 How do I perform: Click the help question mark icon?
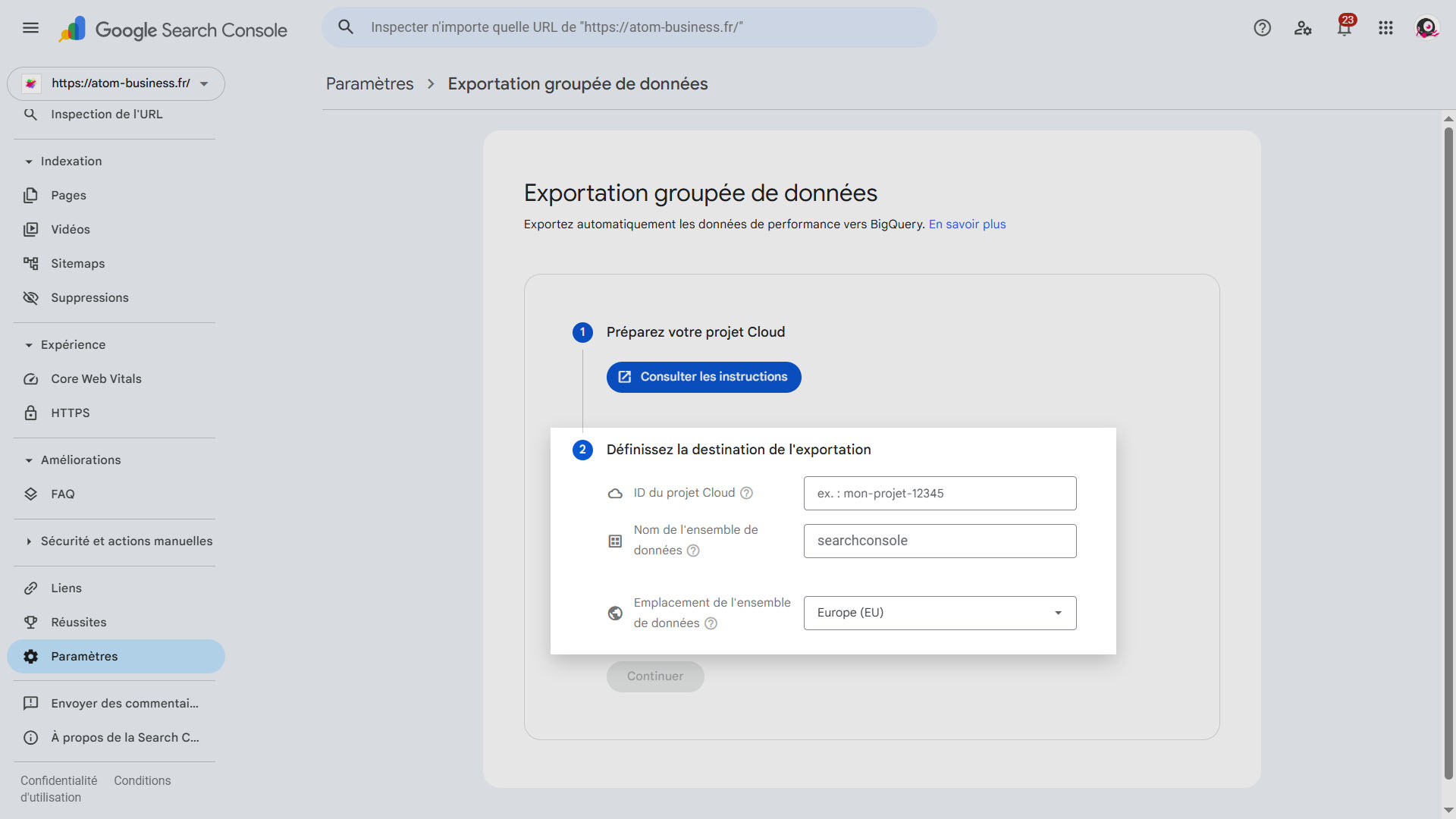point(1262,28)
